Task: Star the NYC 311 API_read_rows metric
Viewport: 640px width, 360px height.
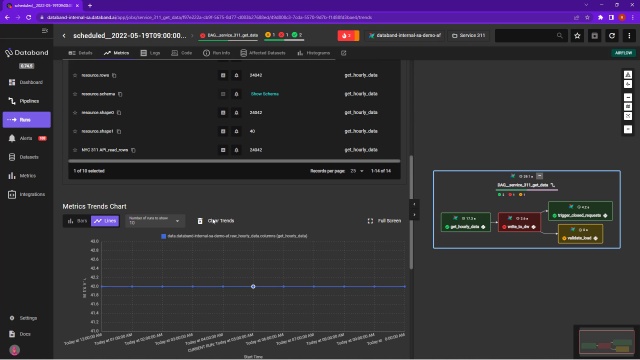Action: [75, 150]
